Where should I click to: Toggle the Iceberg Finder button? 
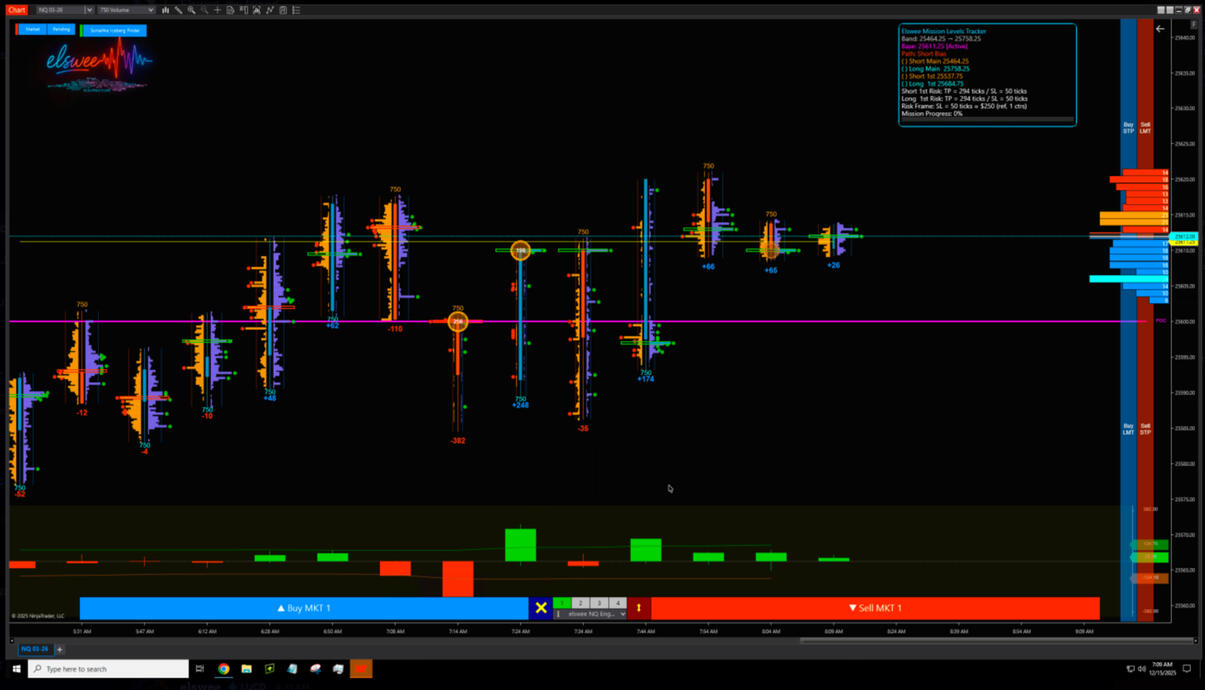click(x=114, y=31)
